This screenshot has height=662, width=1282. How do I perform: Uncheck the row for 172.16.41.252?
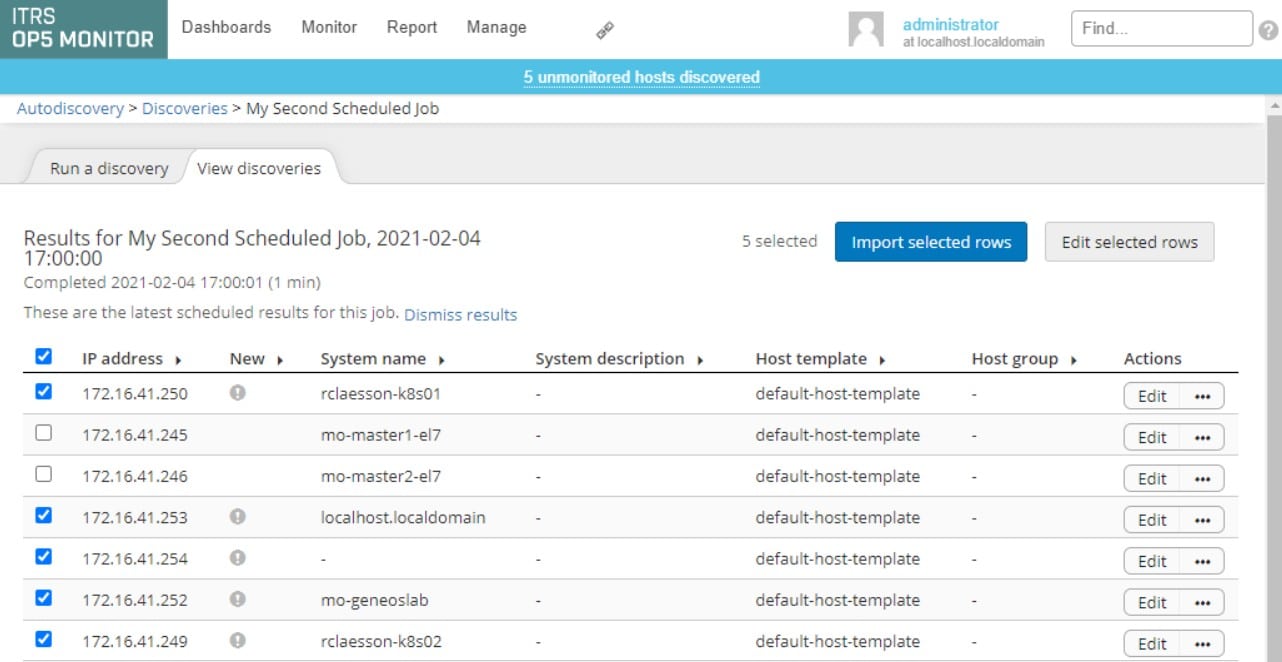coord(43,597)
